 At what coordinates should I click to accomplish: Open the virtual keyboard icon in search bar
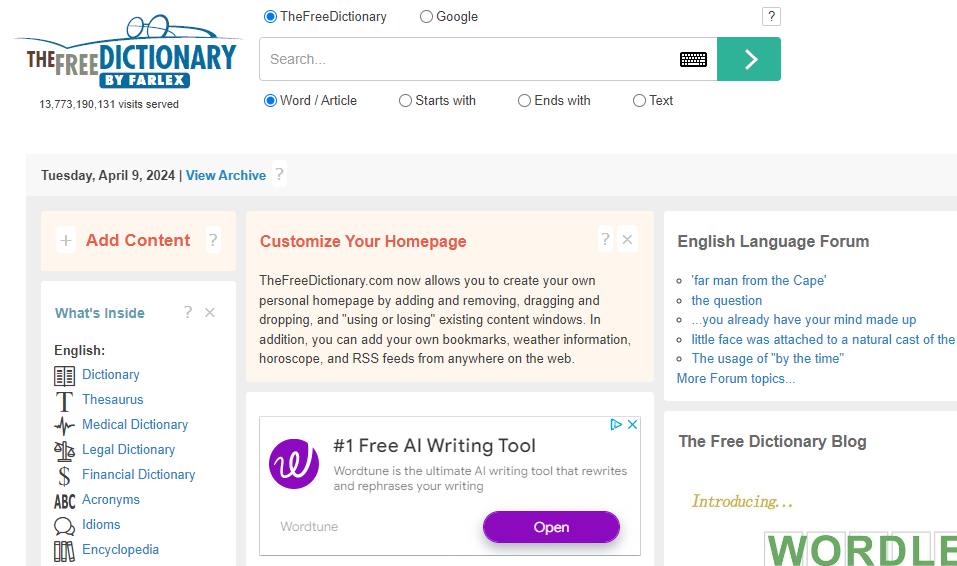(x=693, y=59)
